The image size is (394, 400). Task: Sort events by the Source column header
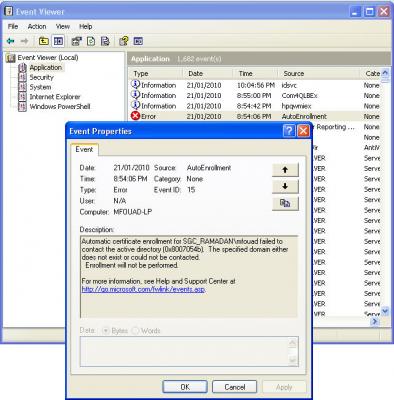click(319, 73)
